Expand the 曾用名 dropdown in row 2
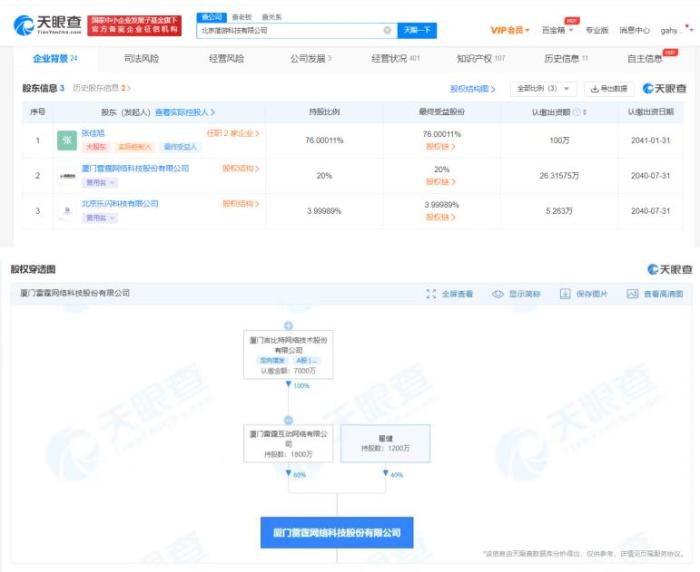The image size is (700, 572). point(100,182)
